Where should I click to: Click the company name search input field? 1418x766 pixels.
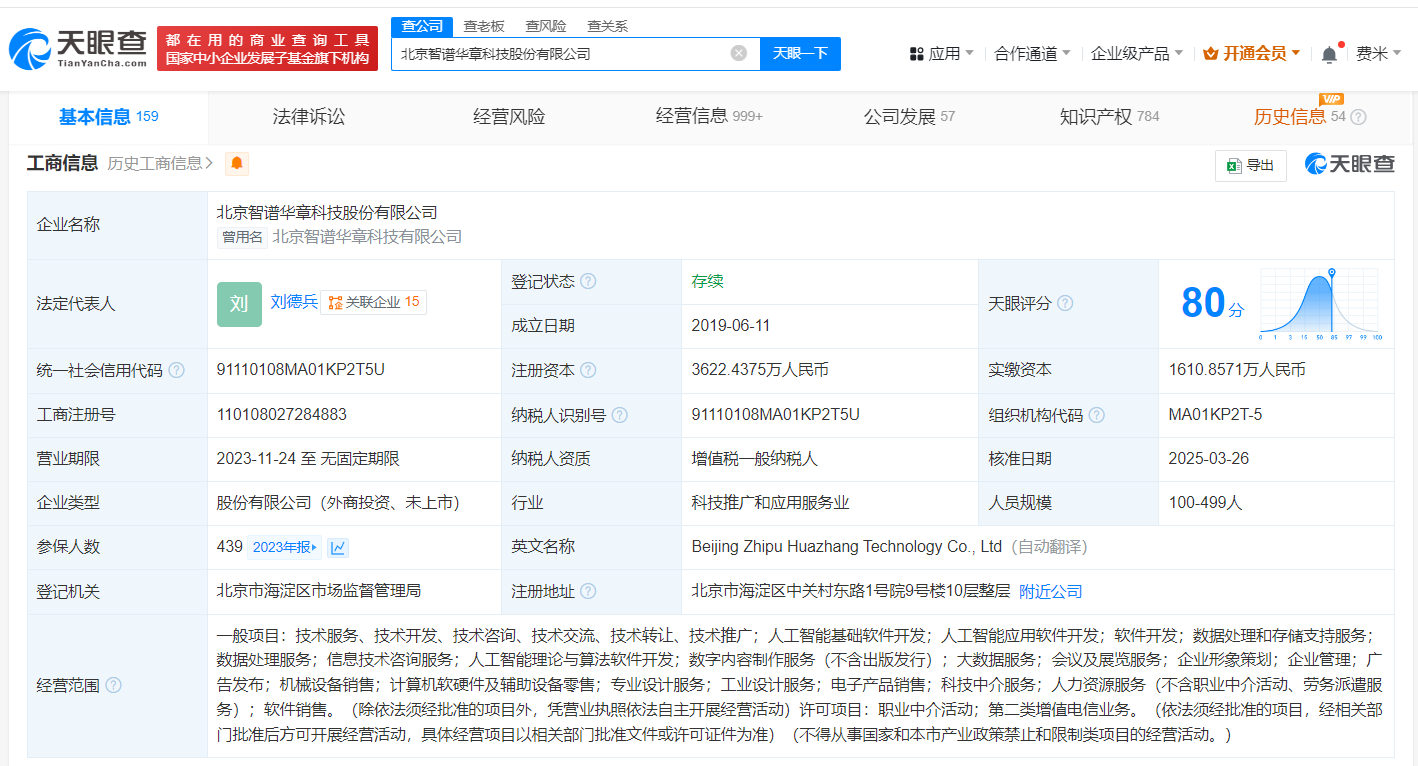tap(560, 54)
